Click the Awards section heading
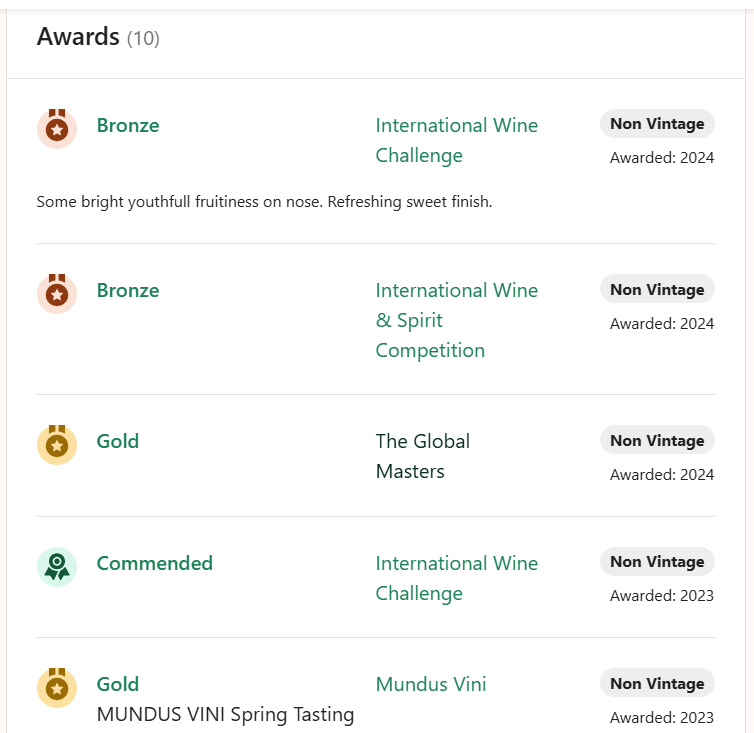This screenshot has height=733, width=754. pos(79,37)
